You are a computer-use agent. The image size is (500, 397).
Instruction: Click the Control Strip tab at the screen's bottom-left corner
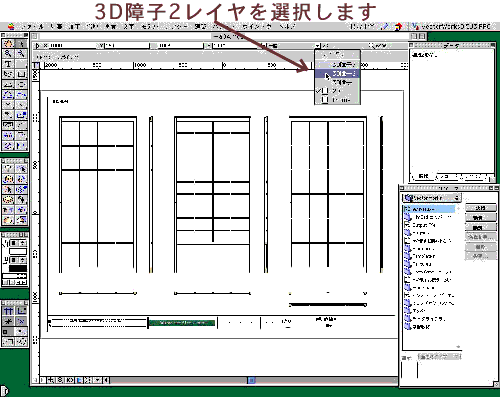pos(4,391)
